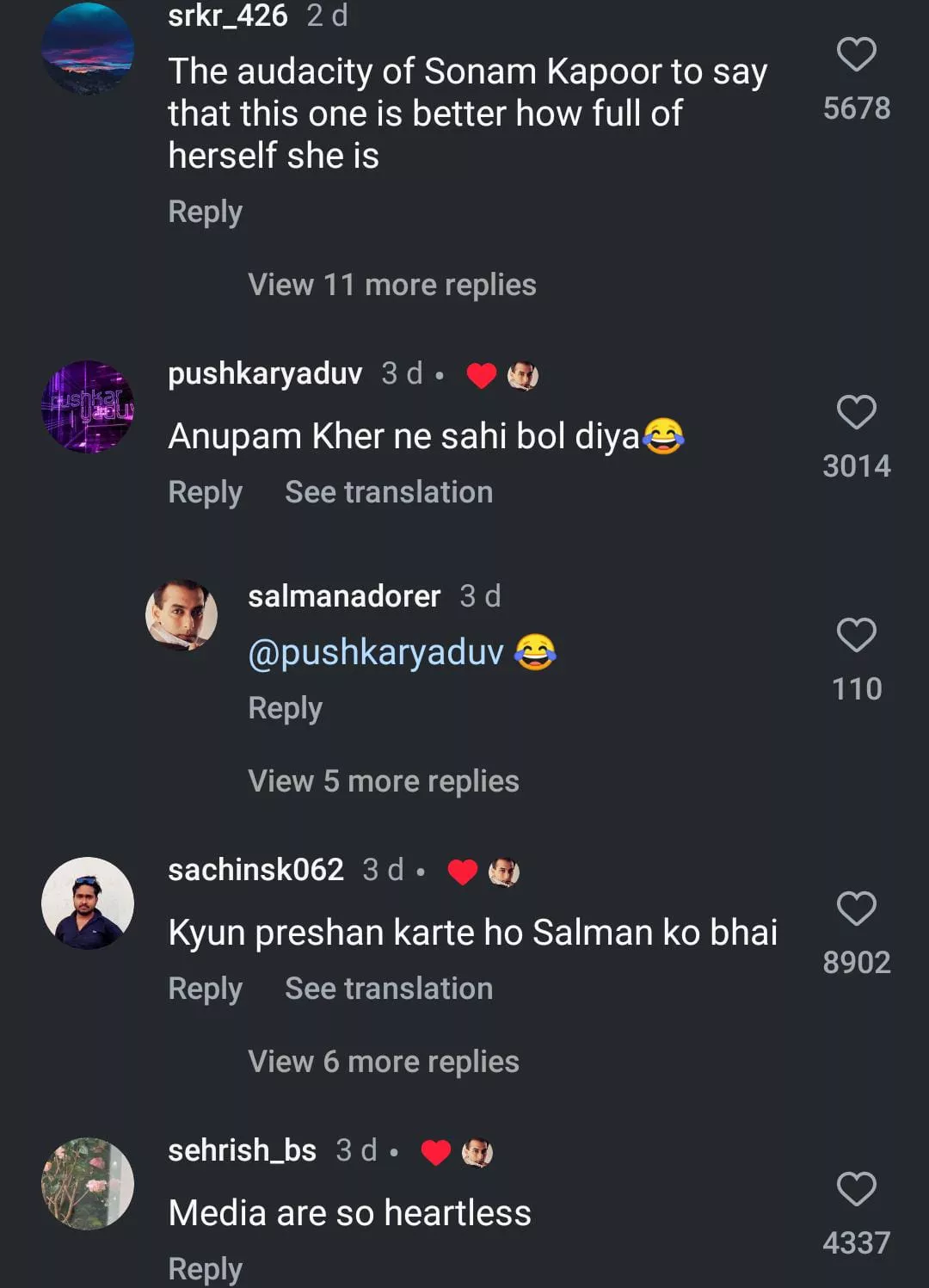Open pushkaryaduv's purple profile avatar

88,407
